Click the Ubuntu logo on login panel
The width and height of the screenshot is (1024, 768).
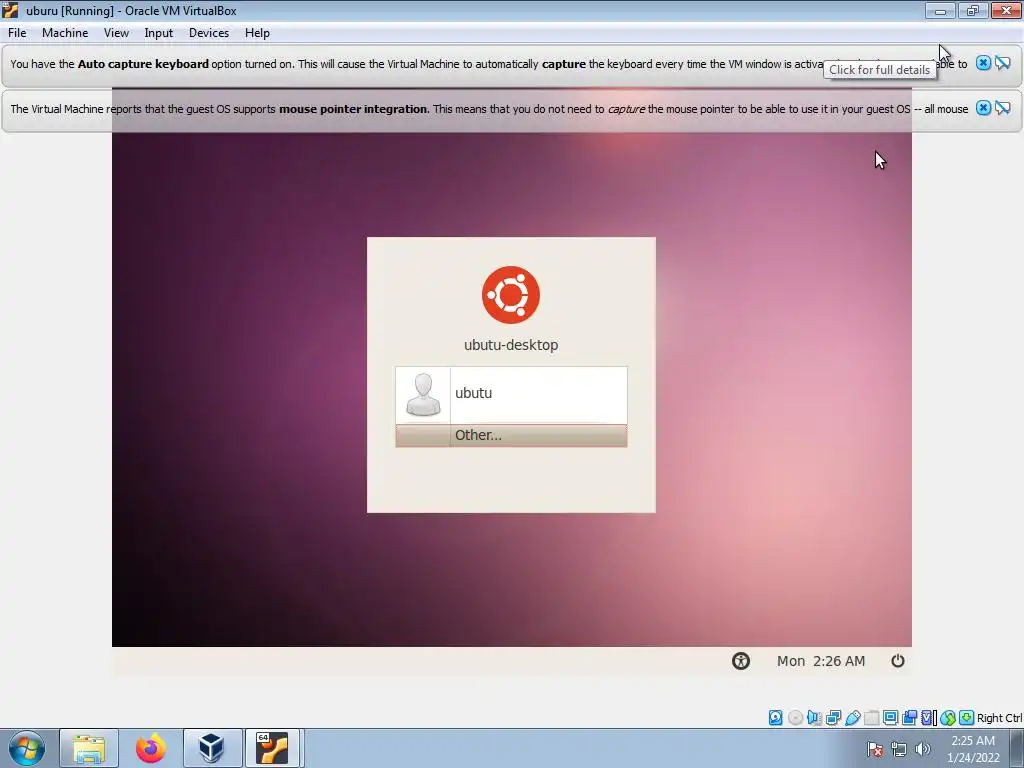511,295
